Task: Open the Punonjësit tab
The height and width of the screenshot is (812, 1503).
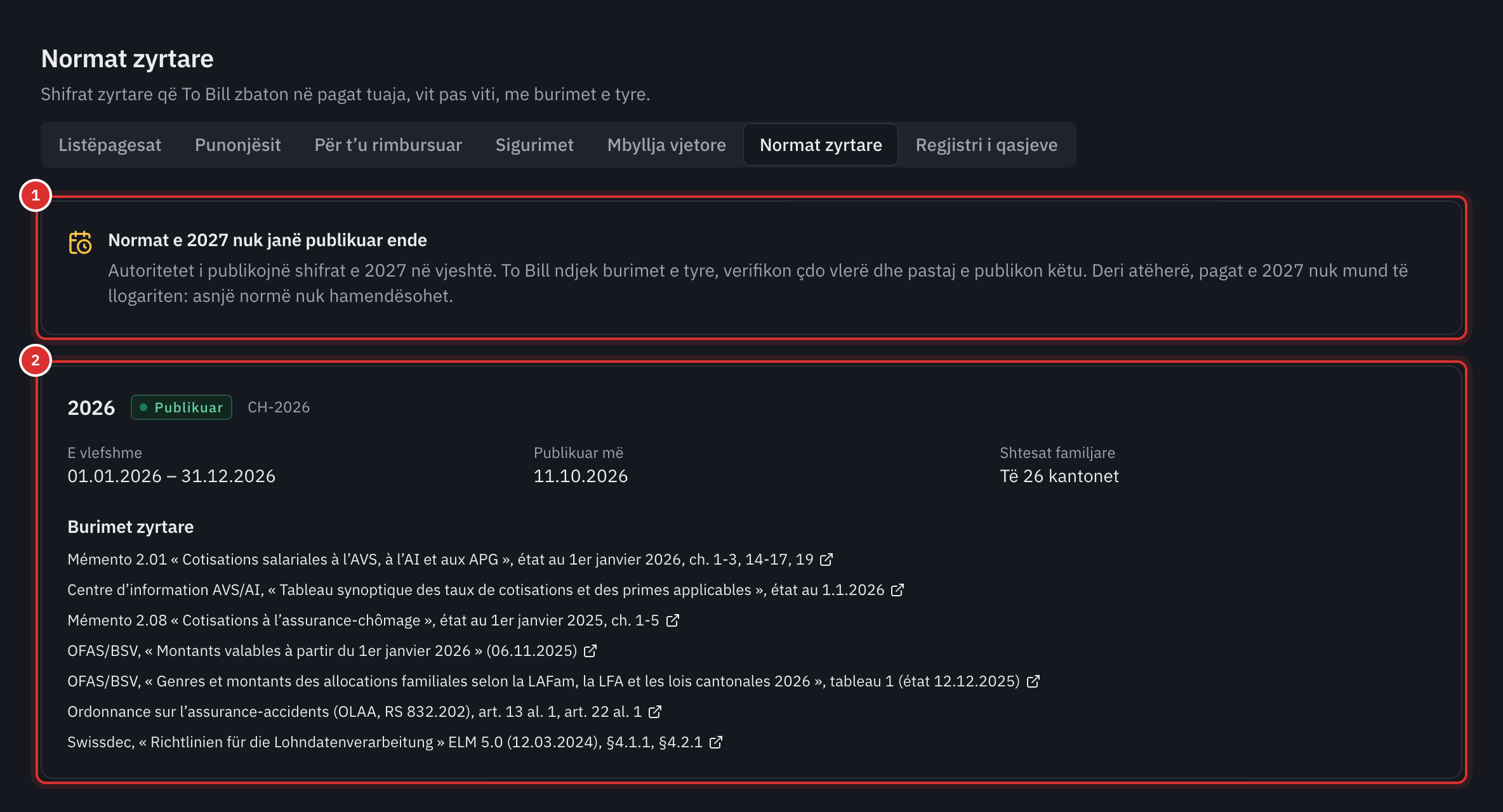Action: point(238,145)
